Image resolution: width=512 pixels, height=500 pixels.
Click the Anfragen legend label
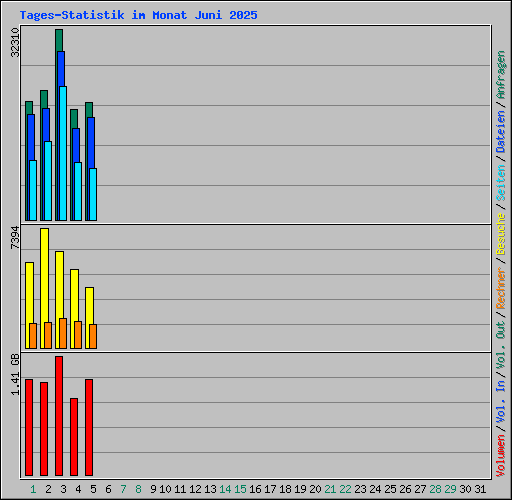[501, 75]
